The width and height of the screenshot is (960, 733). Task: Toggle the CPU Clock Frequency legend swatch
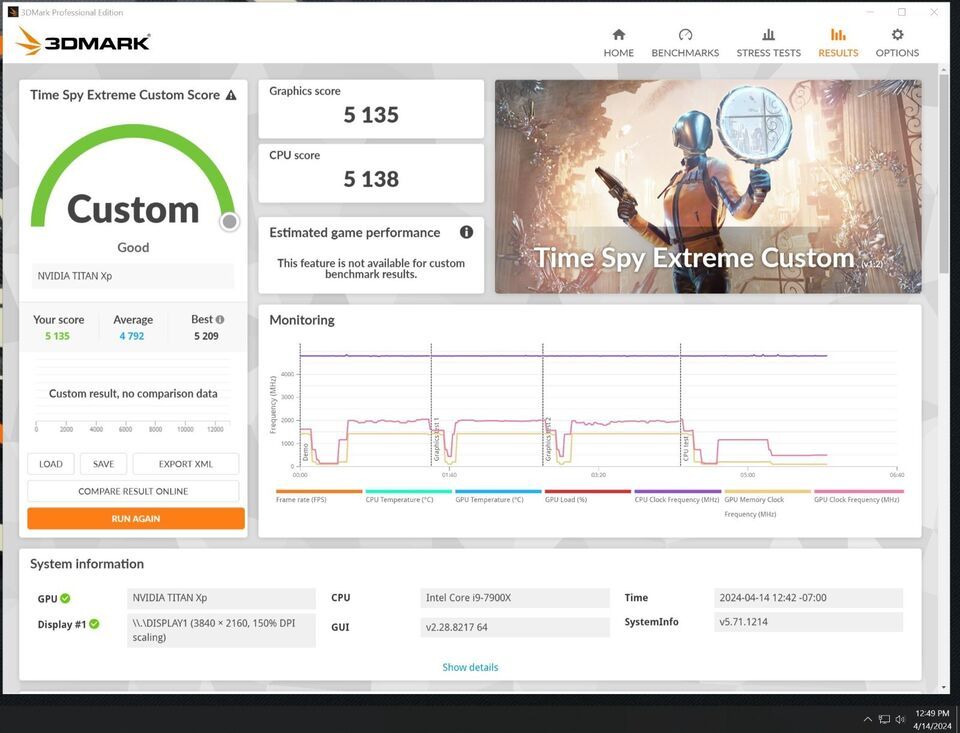[678, 491]
